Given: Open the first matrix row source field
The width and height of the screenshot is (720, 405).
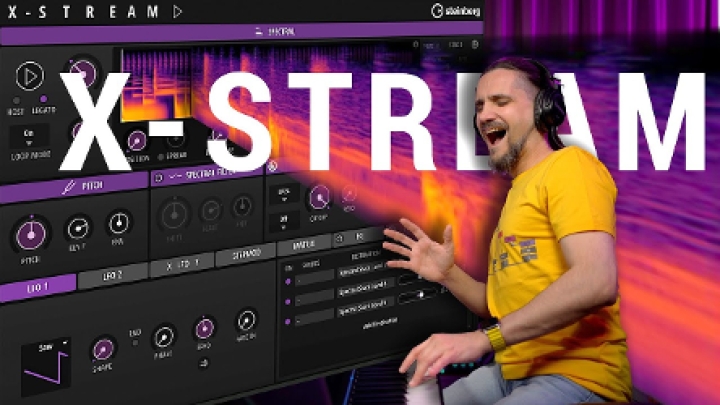Looking at the screenshot, I should coord(314,278).
